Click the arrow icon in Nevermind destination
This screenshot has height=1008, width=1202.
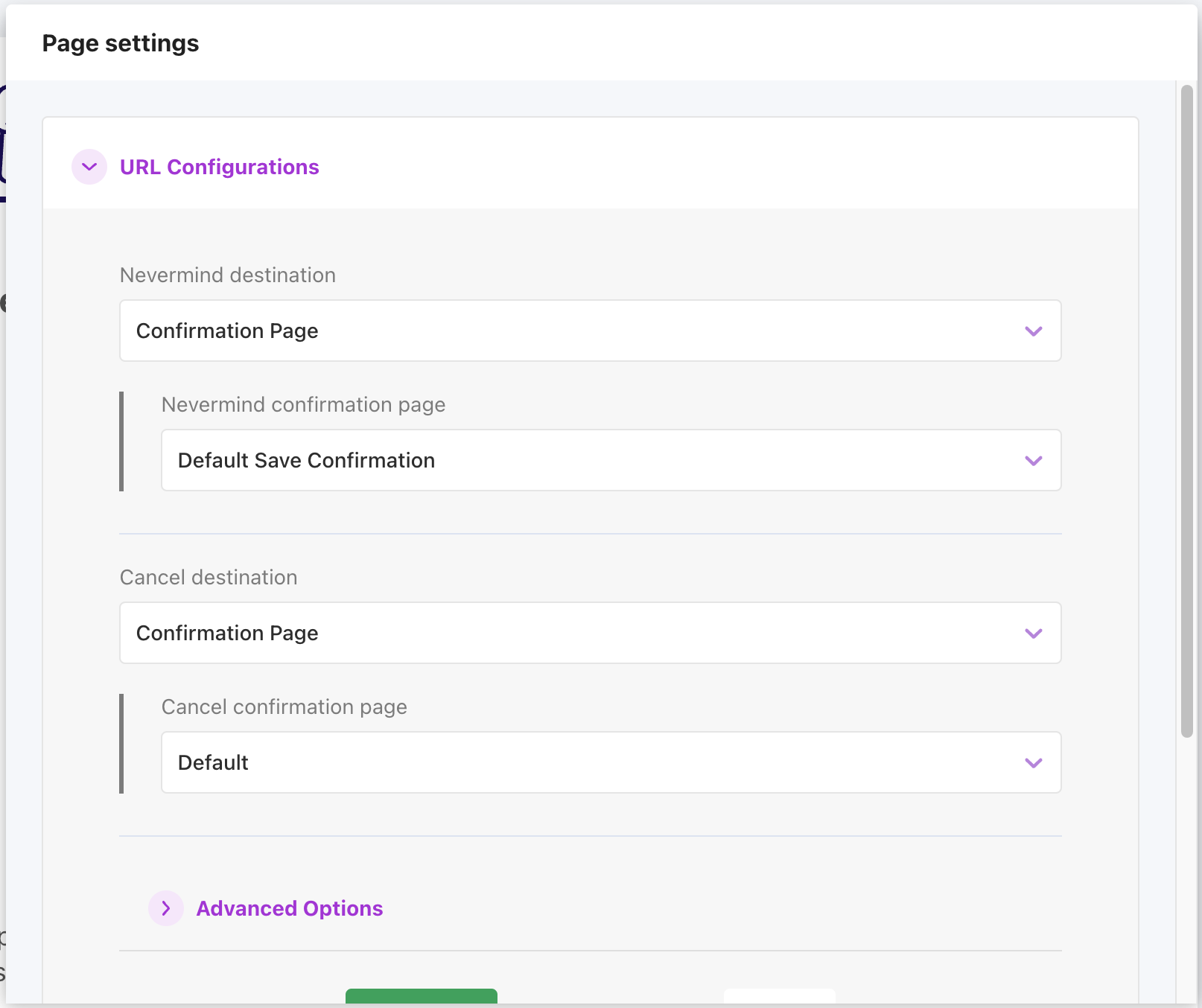coord(1033,331)
